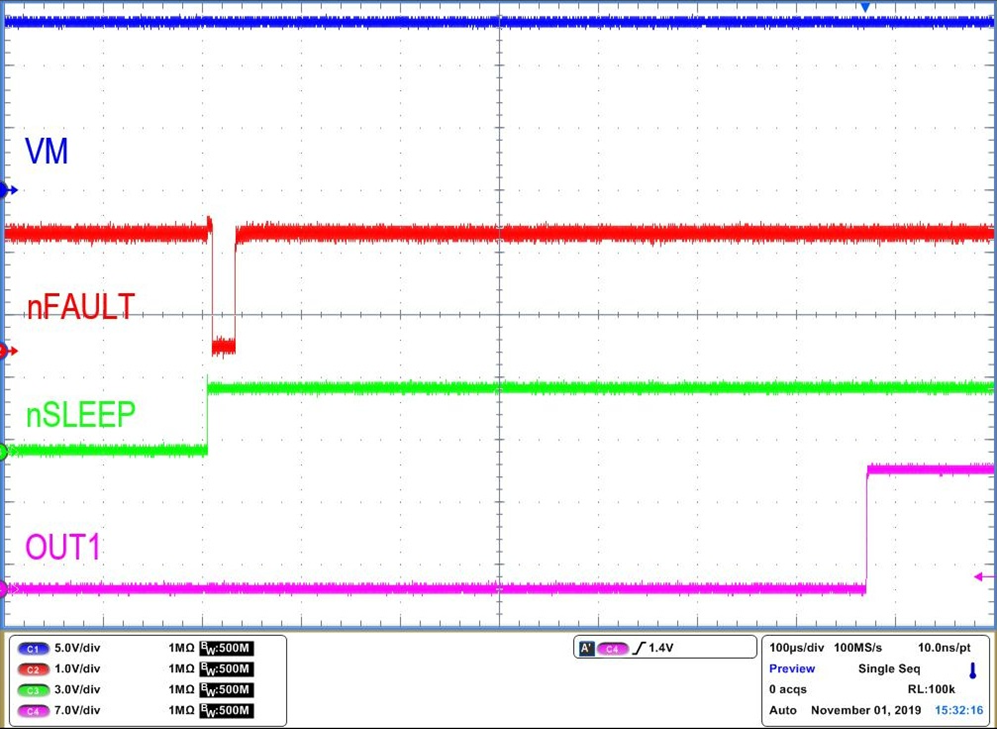This screenshot has width=997, height=729.
Task: Click the RL:100k record length setting
Action: click(932, 689)
